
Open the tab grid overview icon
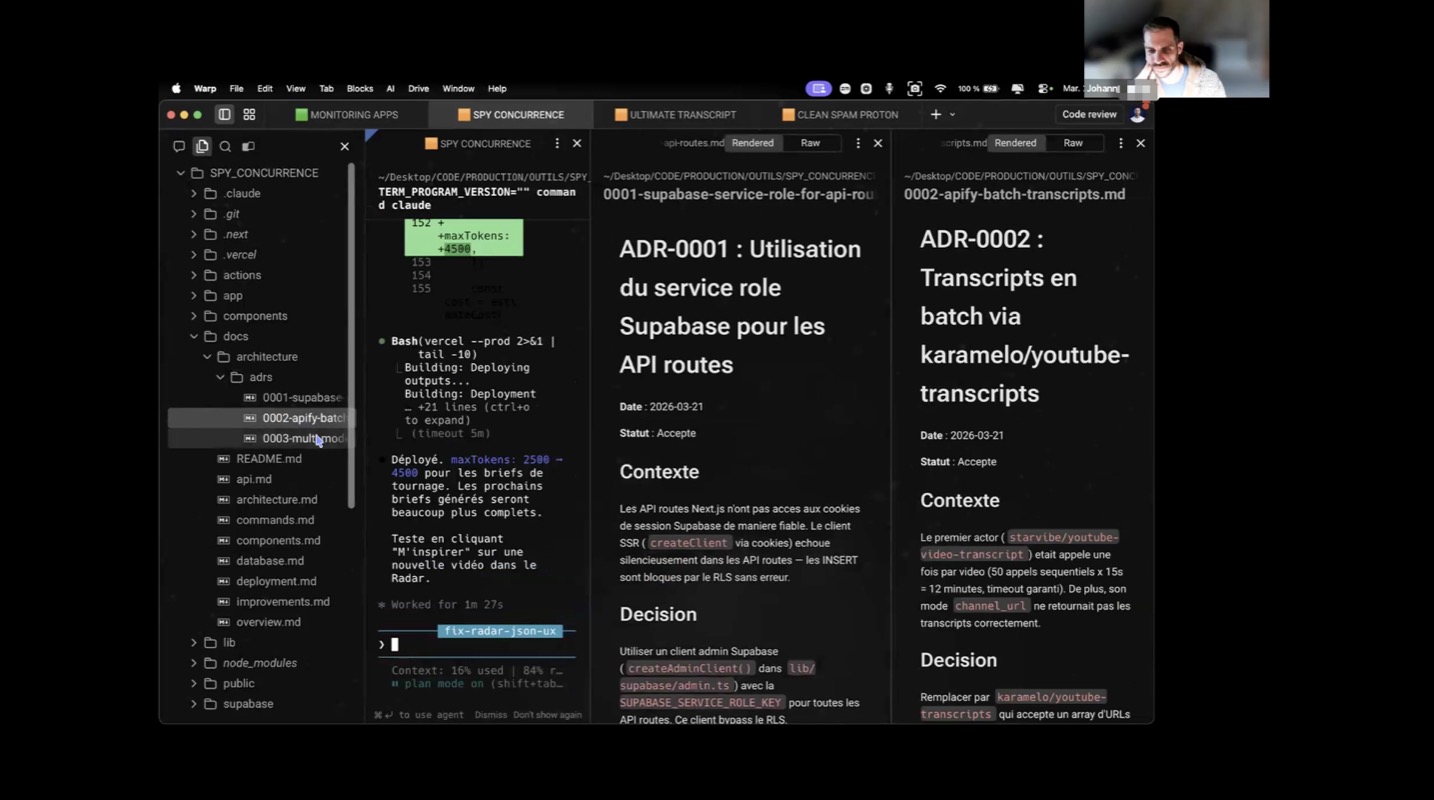tap(249, 115)
